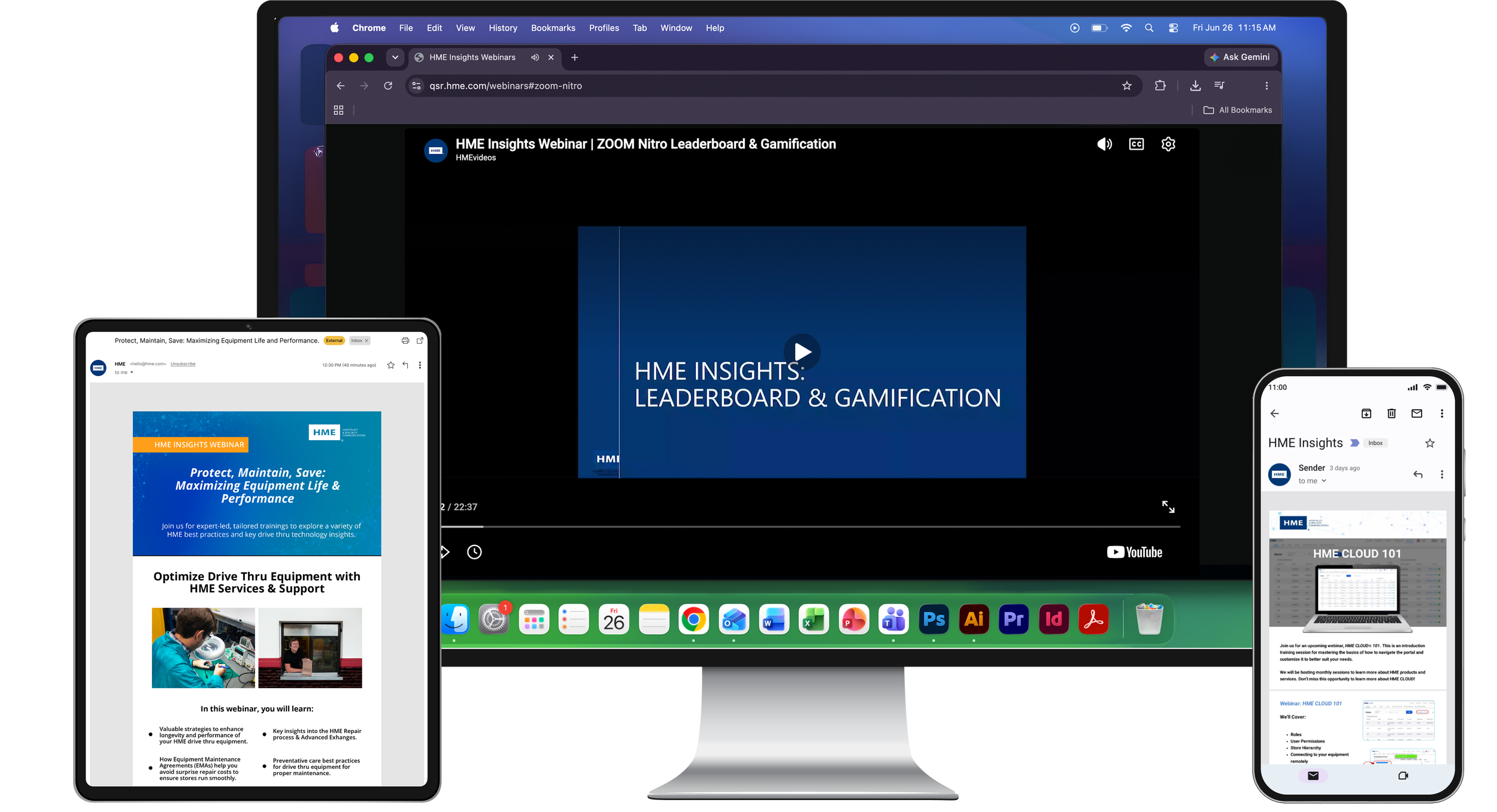Click the Ask Gemini button

(1240, 57)
